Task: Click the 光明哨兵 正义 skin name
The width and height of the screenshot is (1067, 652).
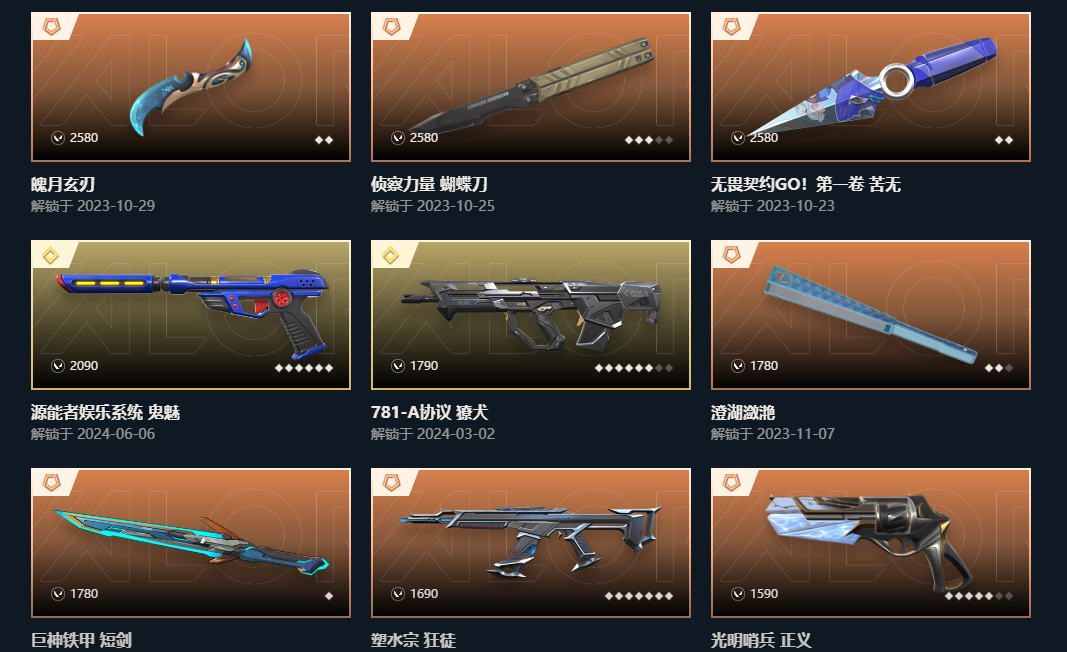Action: [761, 640]
